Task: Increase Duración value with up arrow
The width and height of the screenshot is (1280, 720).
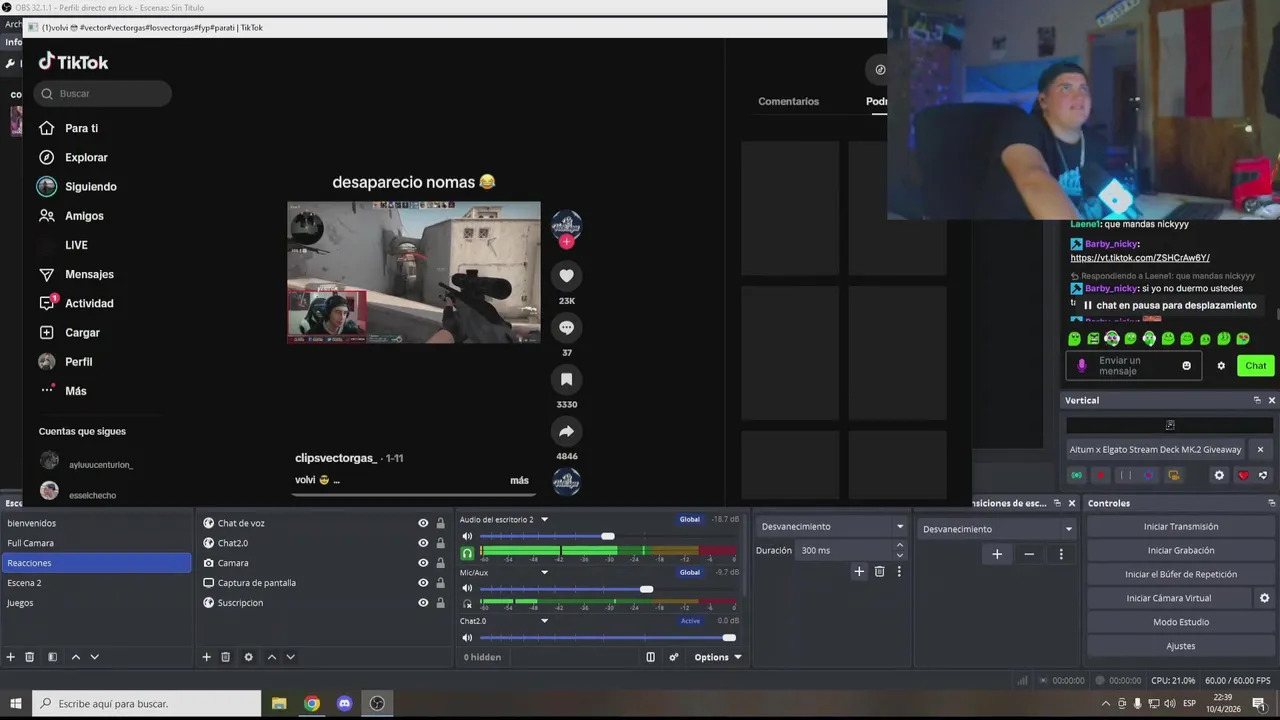Action: (899, 545)
